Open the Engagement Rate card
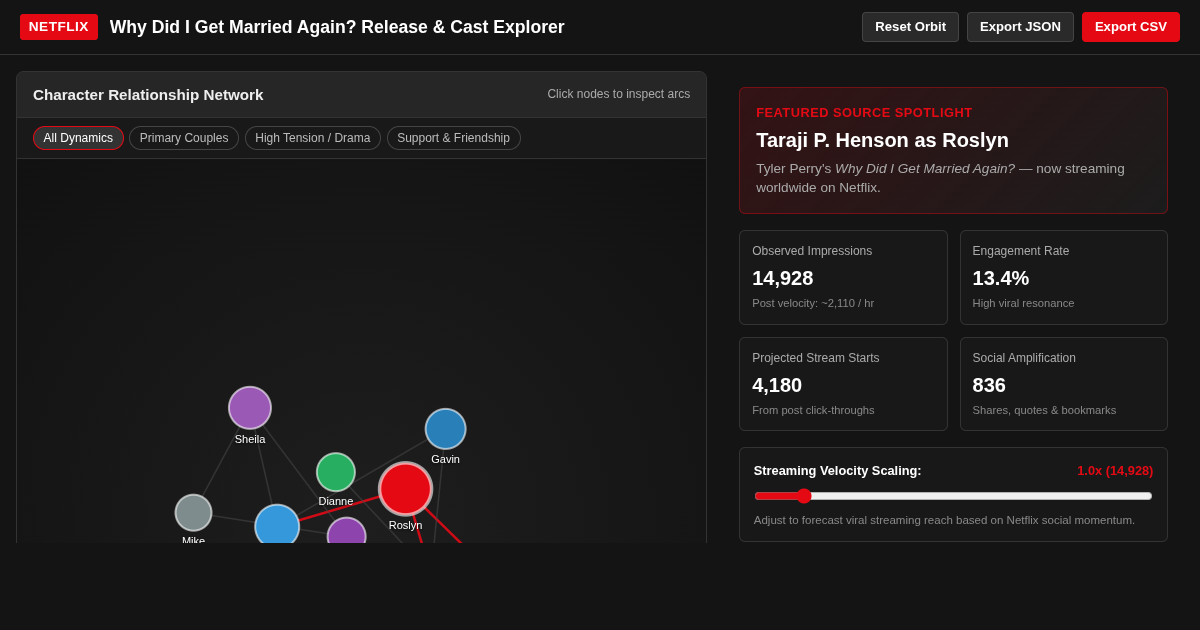 tap(1063, 278)
